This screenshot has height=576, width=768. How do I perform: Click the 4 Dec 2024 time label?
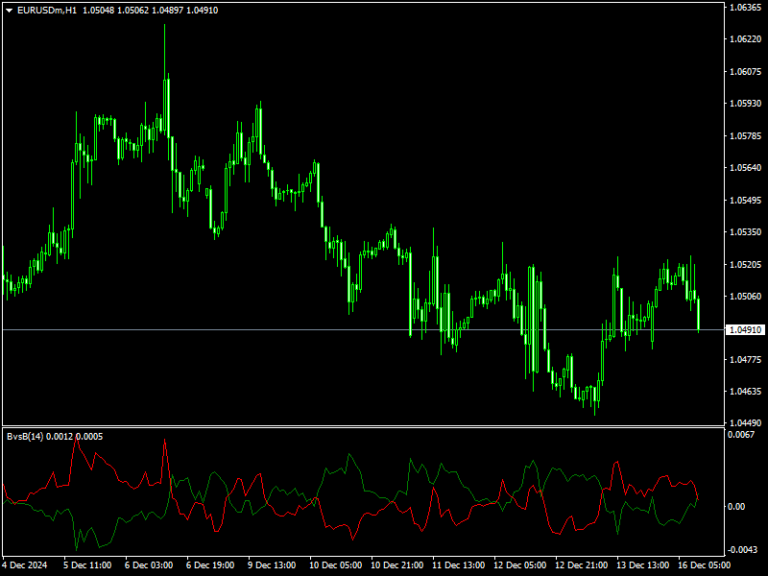pyautogui.click(x=24, y=565)
